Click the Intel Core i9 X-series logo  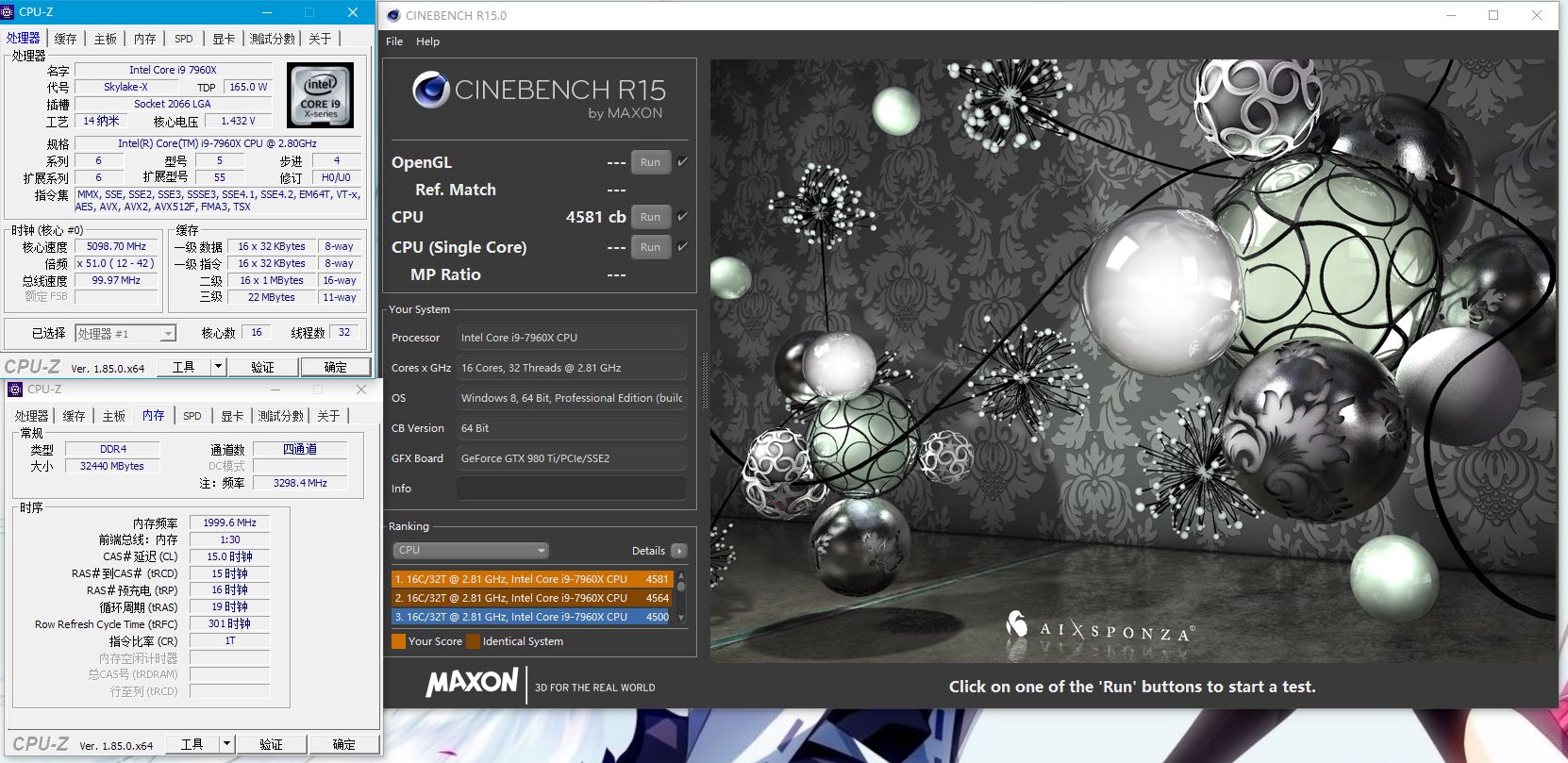[321, 95]
